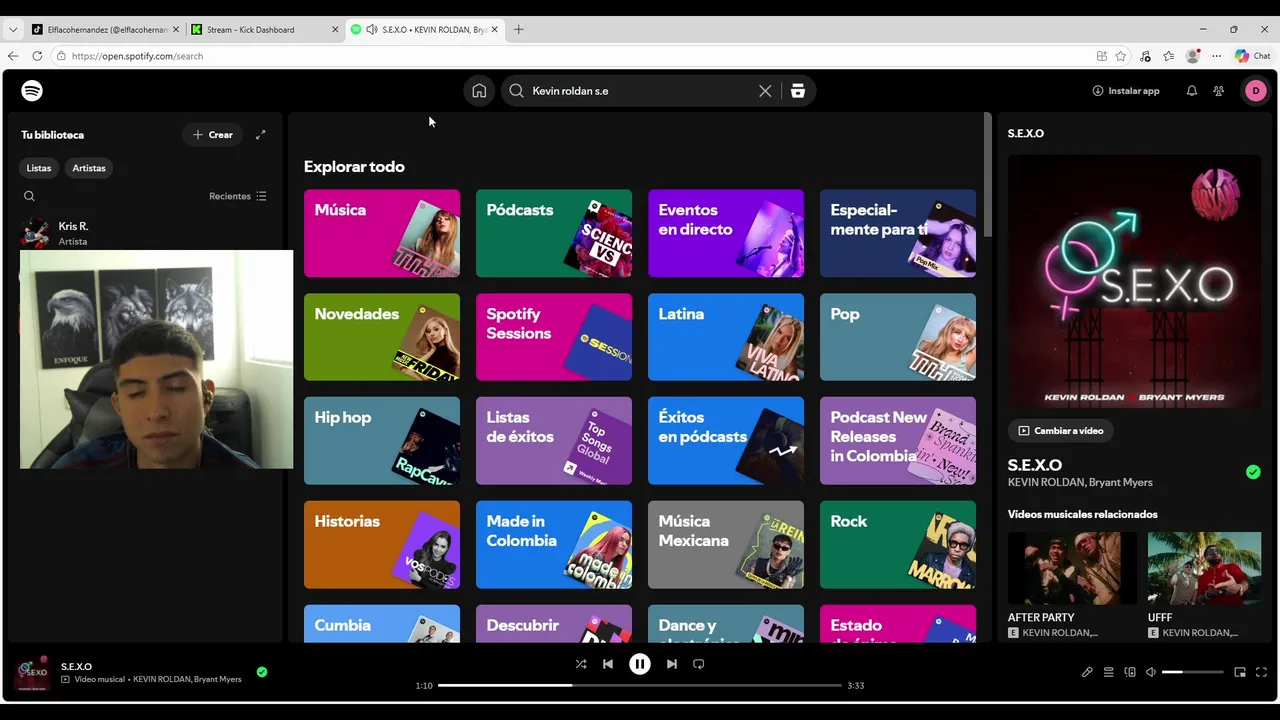Switch to Elflacohernandez TikTok browser tab
Screen dimensions: 1280x720
105,30
